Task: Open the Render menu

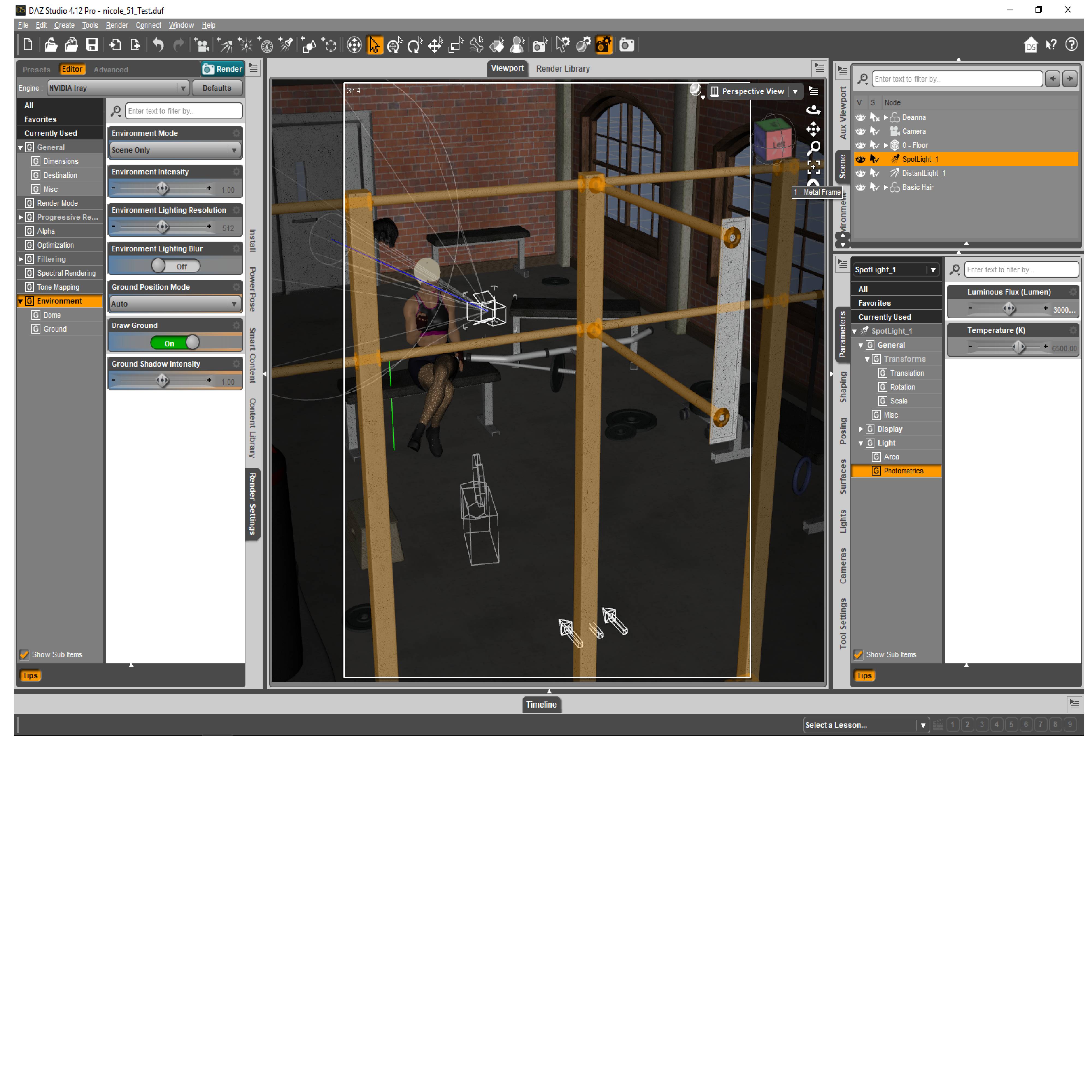Action: tap(117, 25)
